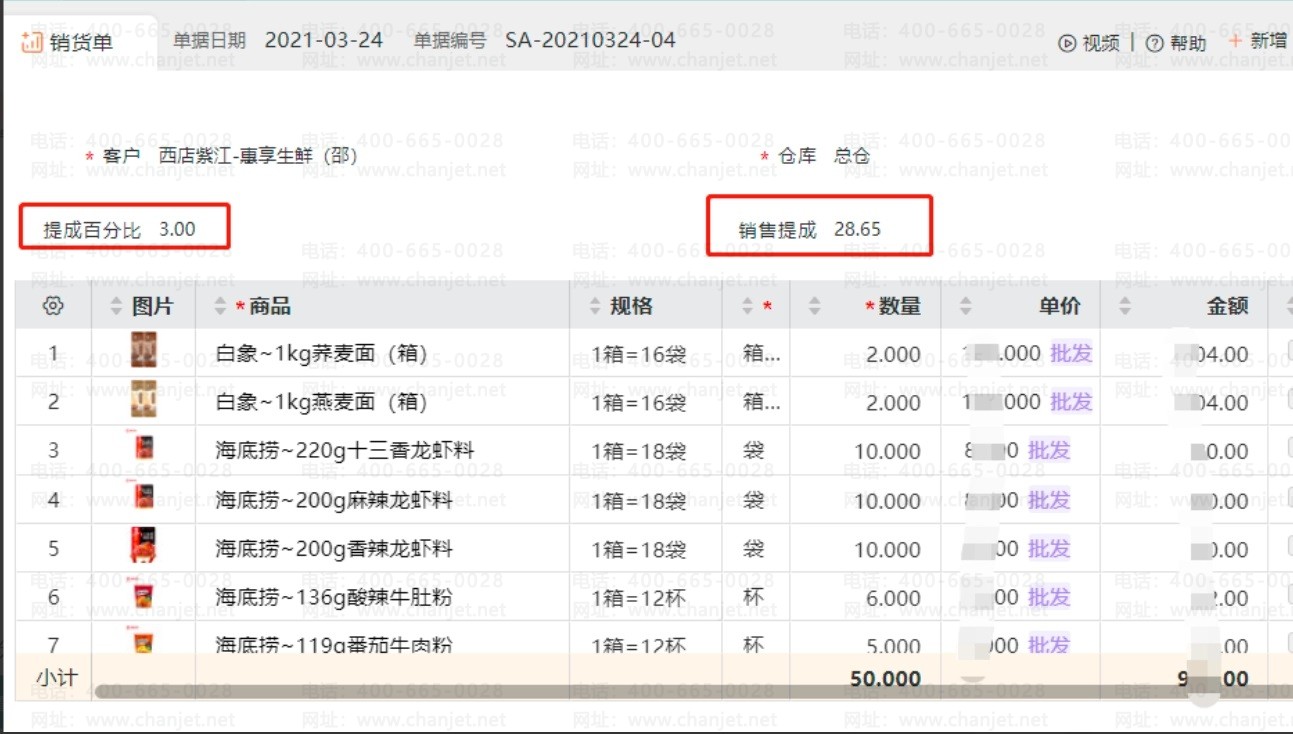Open thumbnail of 海底捞~136g酸辣牛肚粉
This screenshot has height=734, width=1293.
tap(144, 596)
